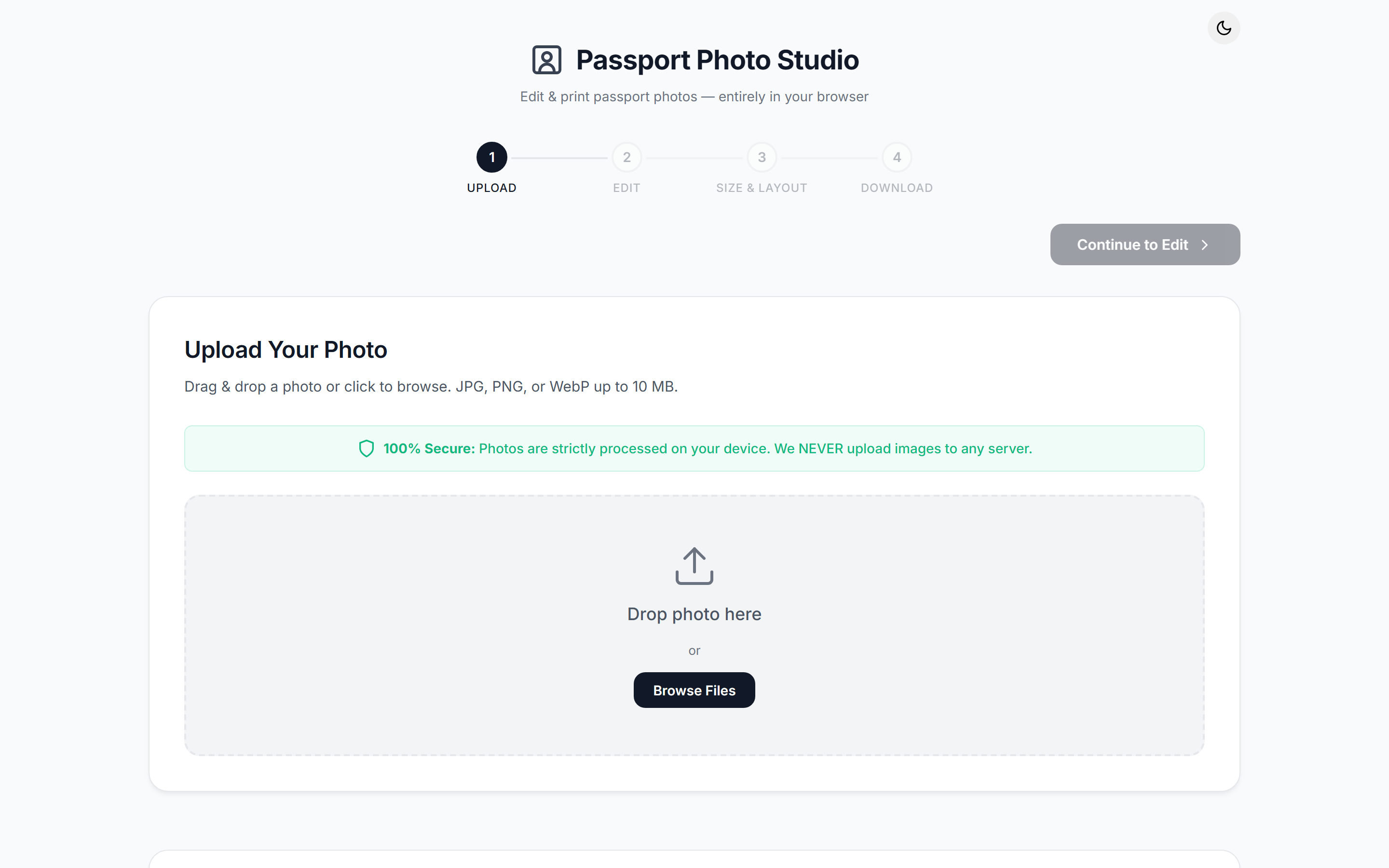
Task: Click the Browse Files button
Action: pos(694,690)
